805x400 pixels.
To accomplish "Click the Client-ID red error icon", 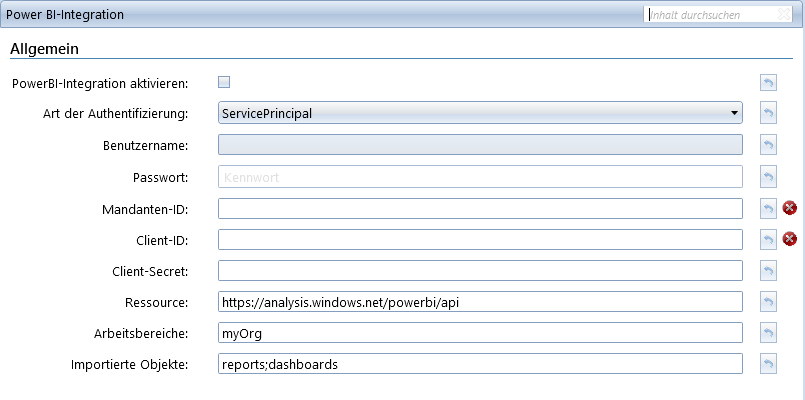I will 790,239.
